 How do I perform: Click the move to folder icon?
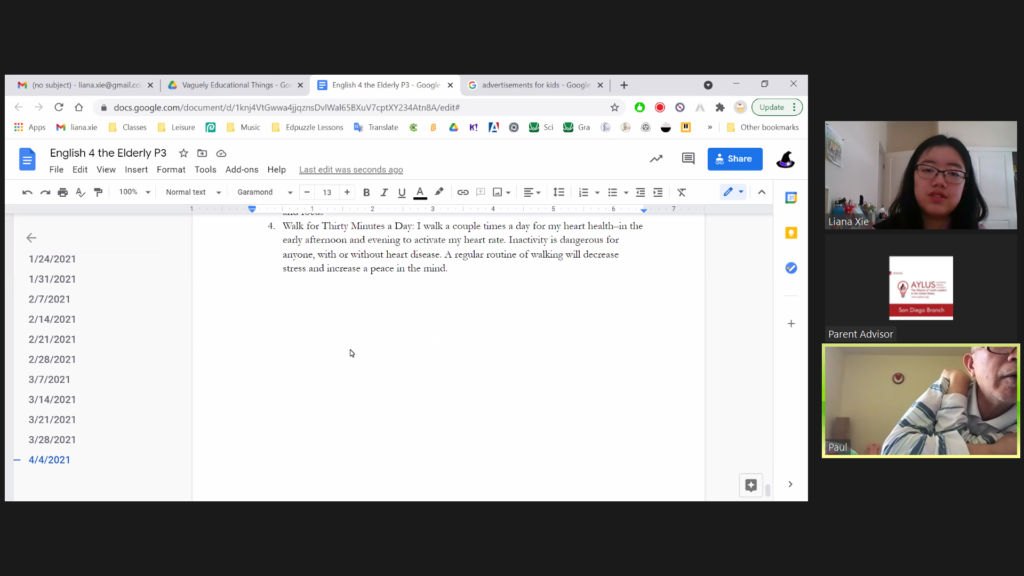(x=202, y=153)
